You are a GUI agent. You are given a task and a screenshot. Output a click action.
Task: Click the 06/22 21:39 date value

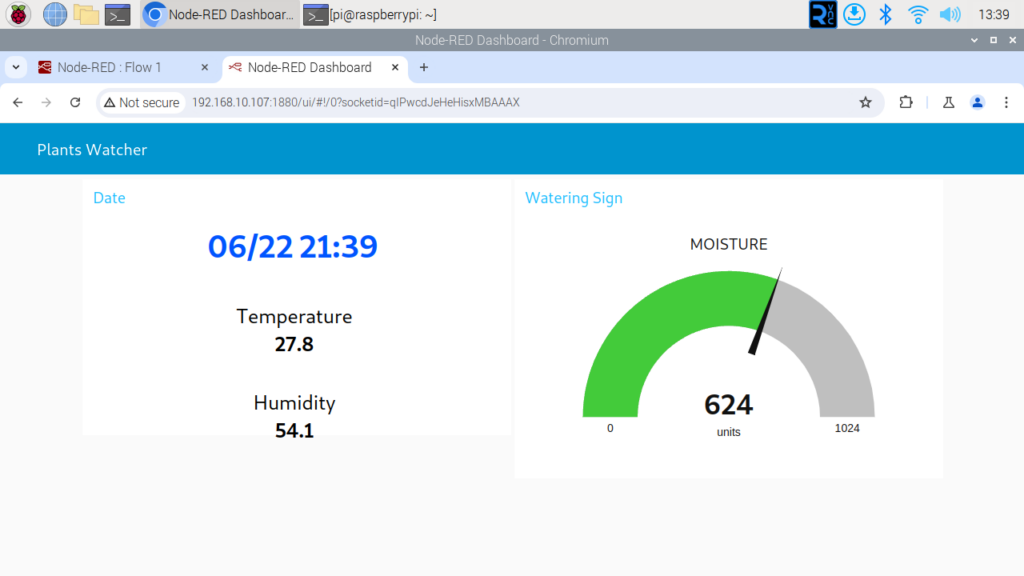click(x=293, y=246)
